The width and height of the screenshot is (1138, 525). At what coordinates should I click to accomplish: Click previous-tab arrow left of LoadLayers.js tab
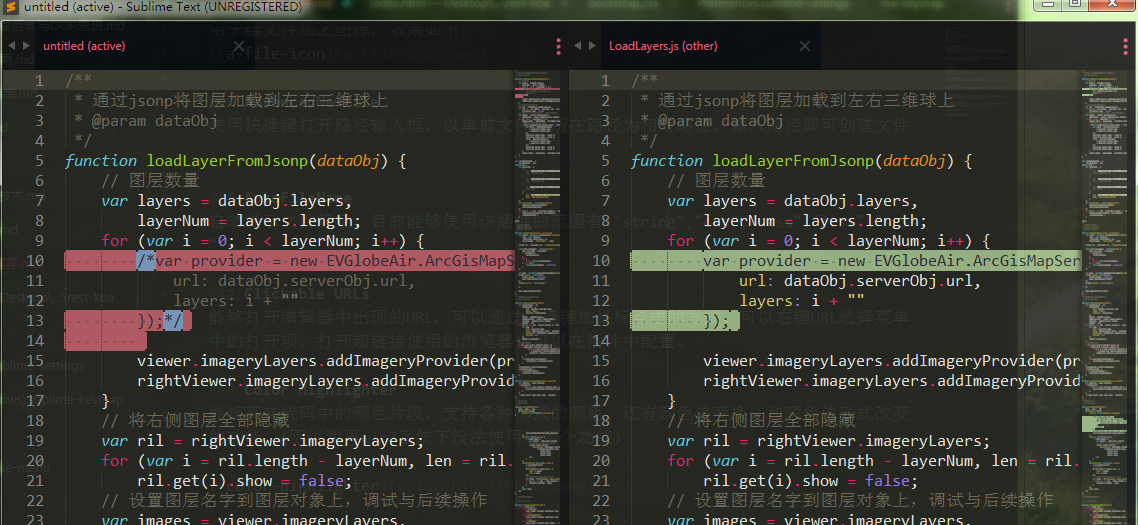tap(578, 46)
